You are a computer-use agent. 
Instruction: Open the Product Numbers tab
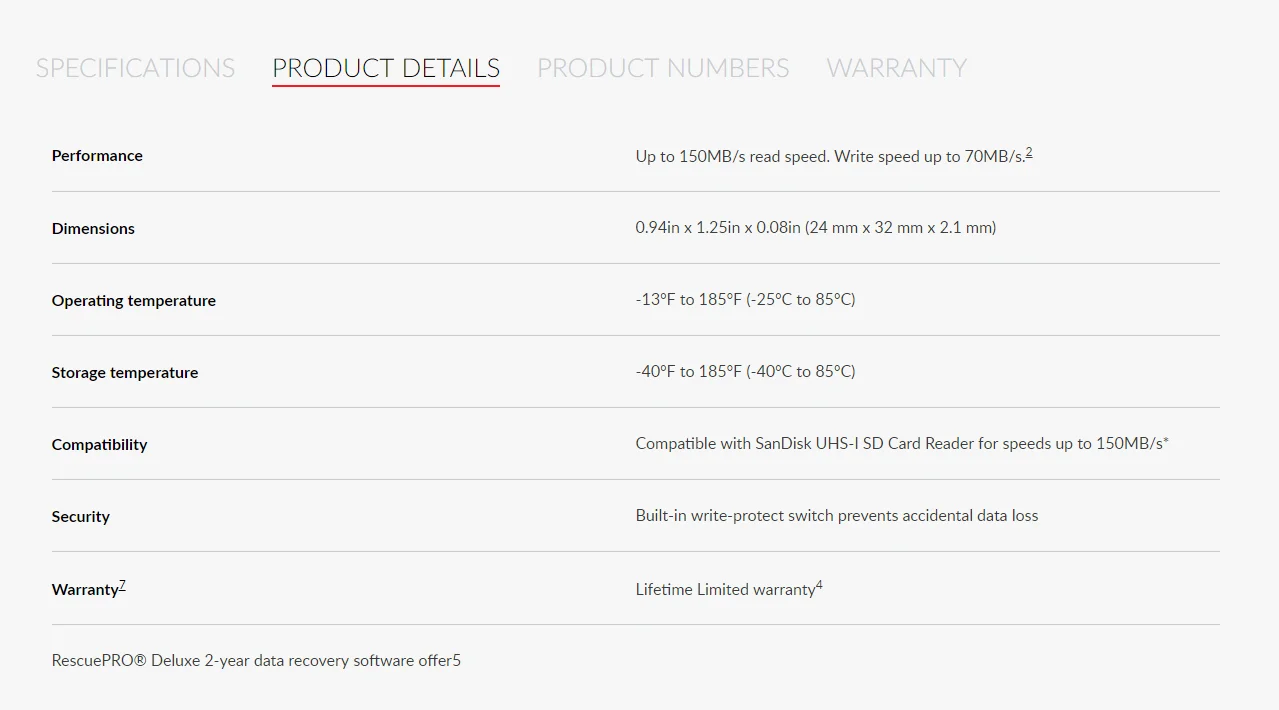[x=663, y=68]
